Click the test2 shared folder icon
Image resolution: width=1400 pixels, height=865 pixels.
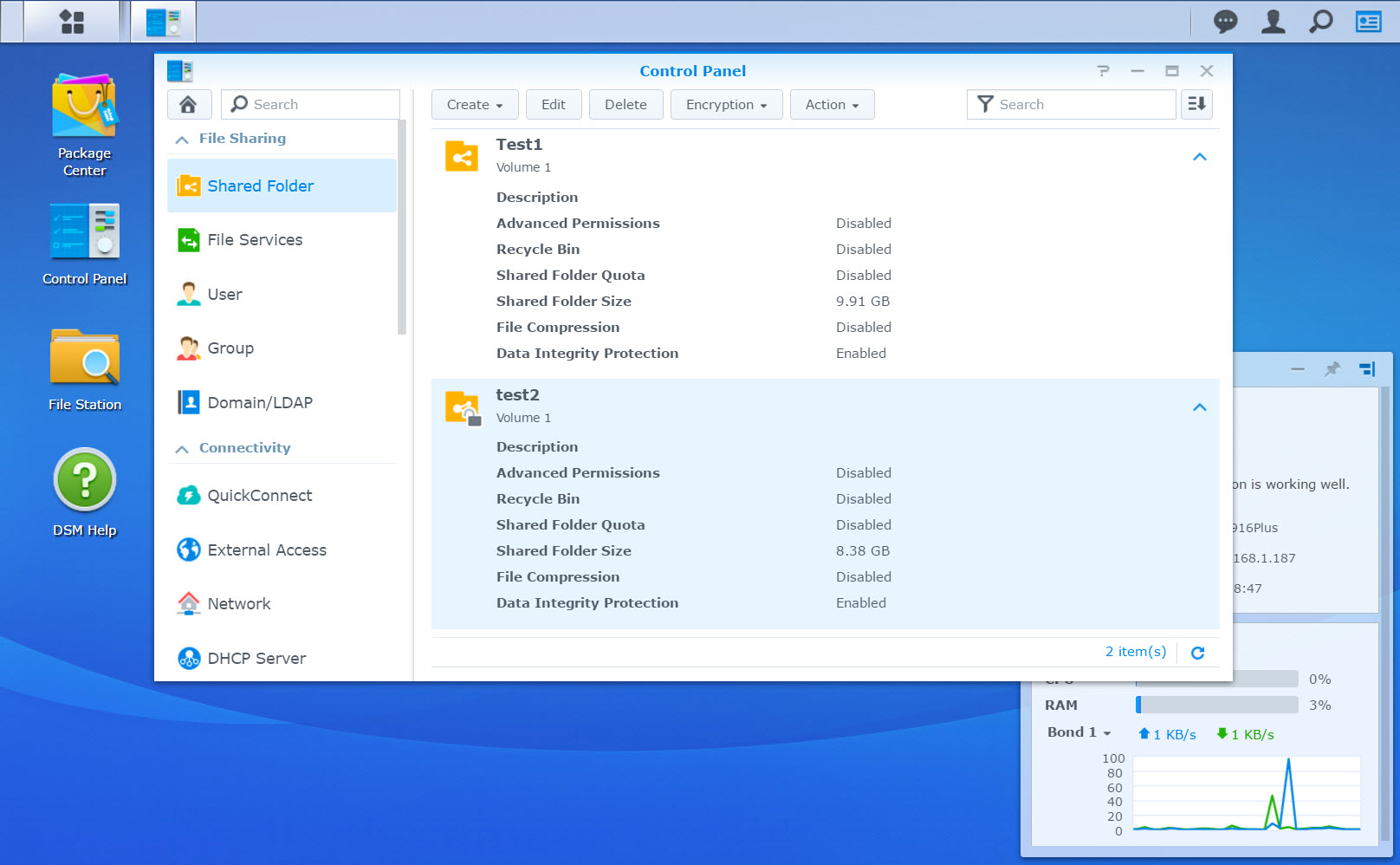pyautogui.click(x=463, y=407)
